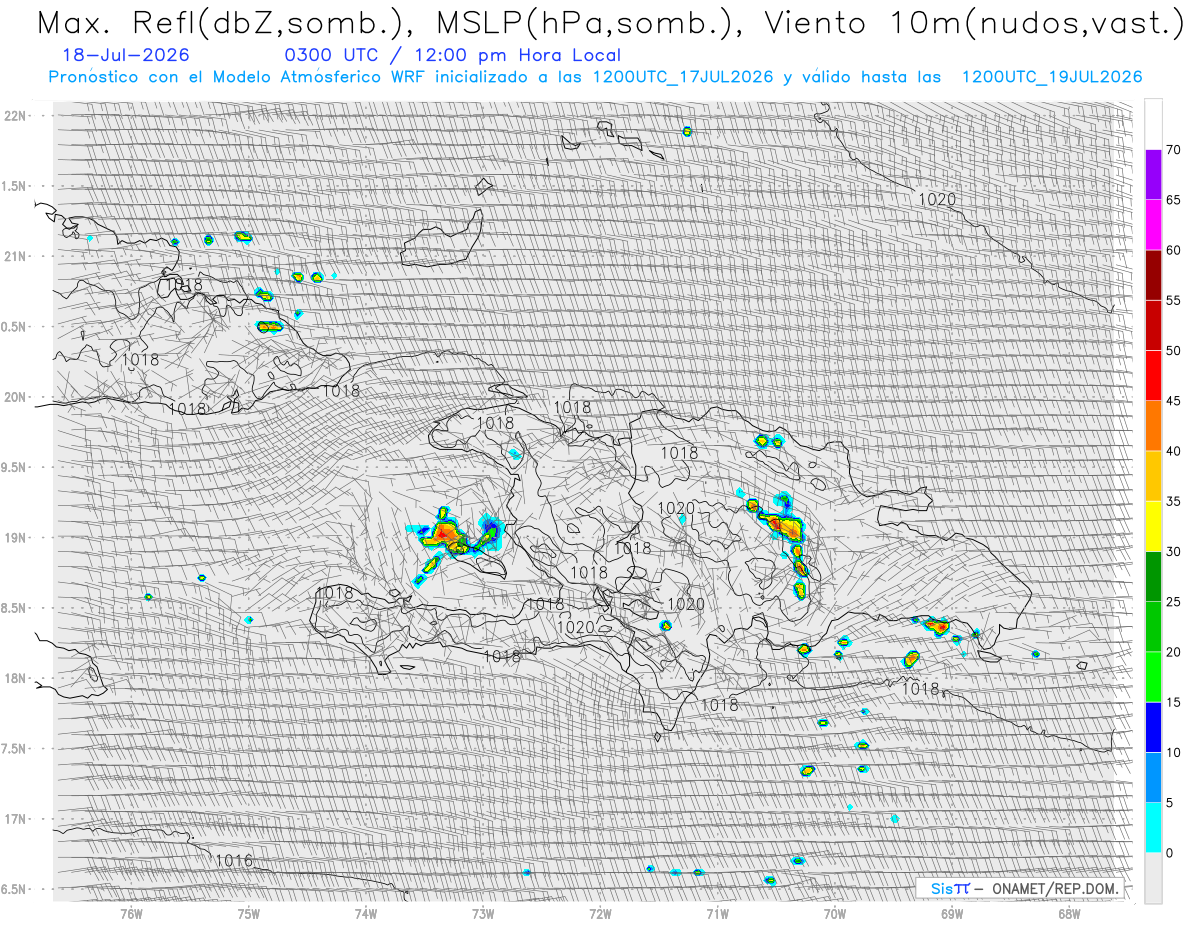This screenshot has width=1200, height=927.
Task: Click the '70W' longitude label
Action: point(835,914)
